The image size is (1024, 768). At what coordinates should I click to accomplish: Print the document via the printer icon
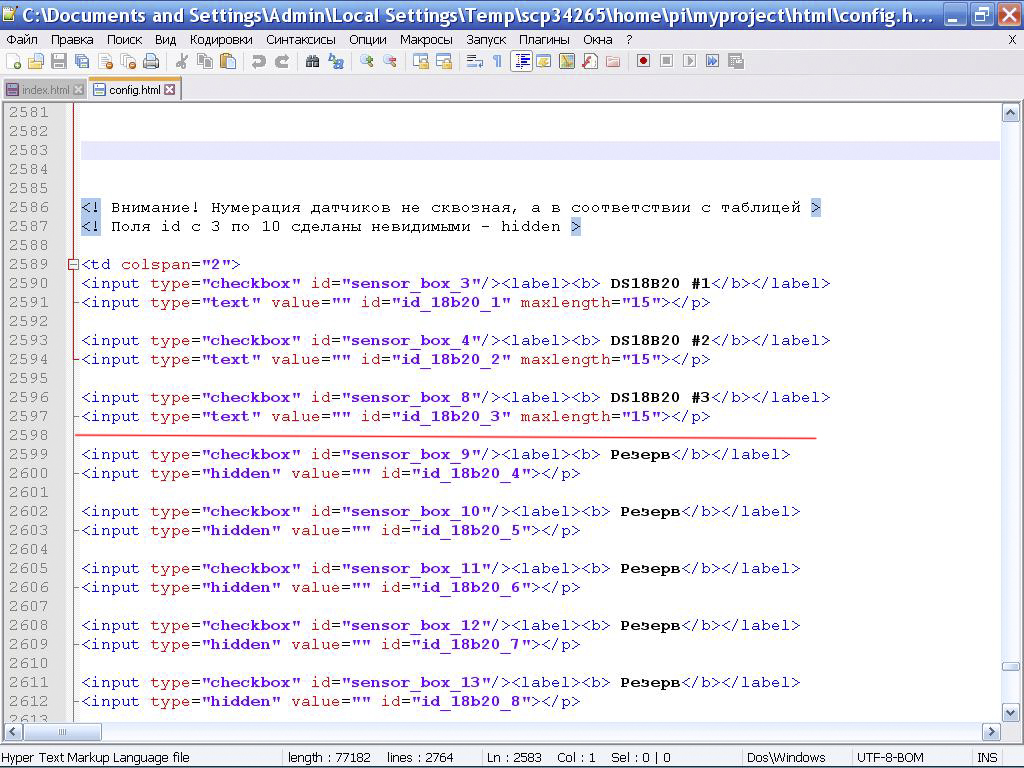[x=151, y=61]
